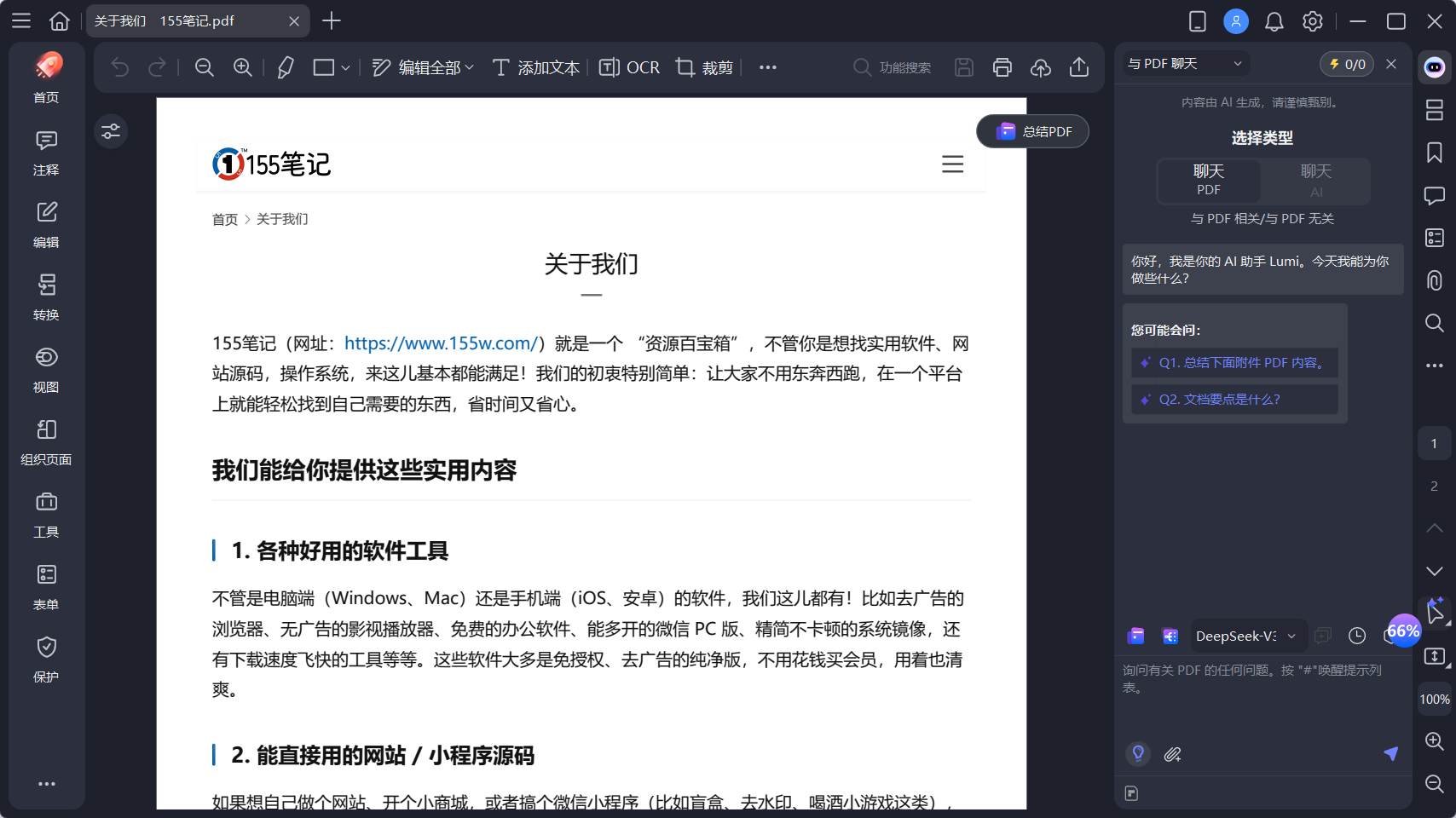Toggle the lightbulb prompt icon
The height and width of the screenshot is (818, 1456).
pos(1138,754)
